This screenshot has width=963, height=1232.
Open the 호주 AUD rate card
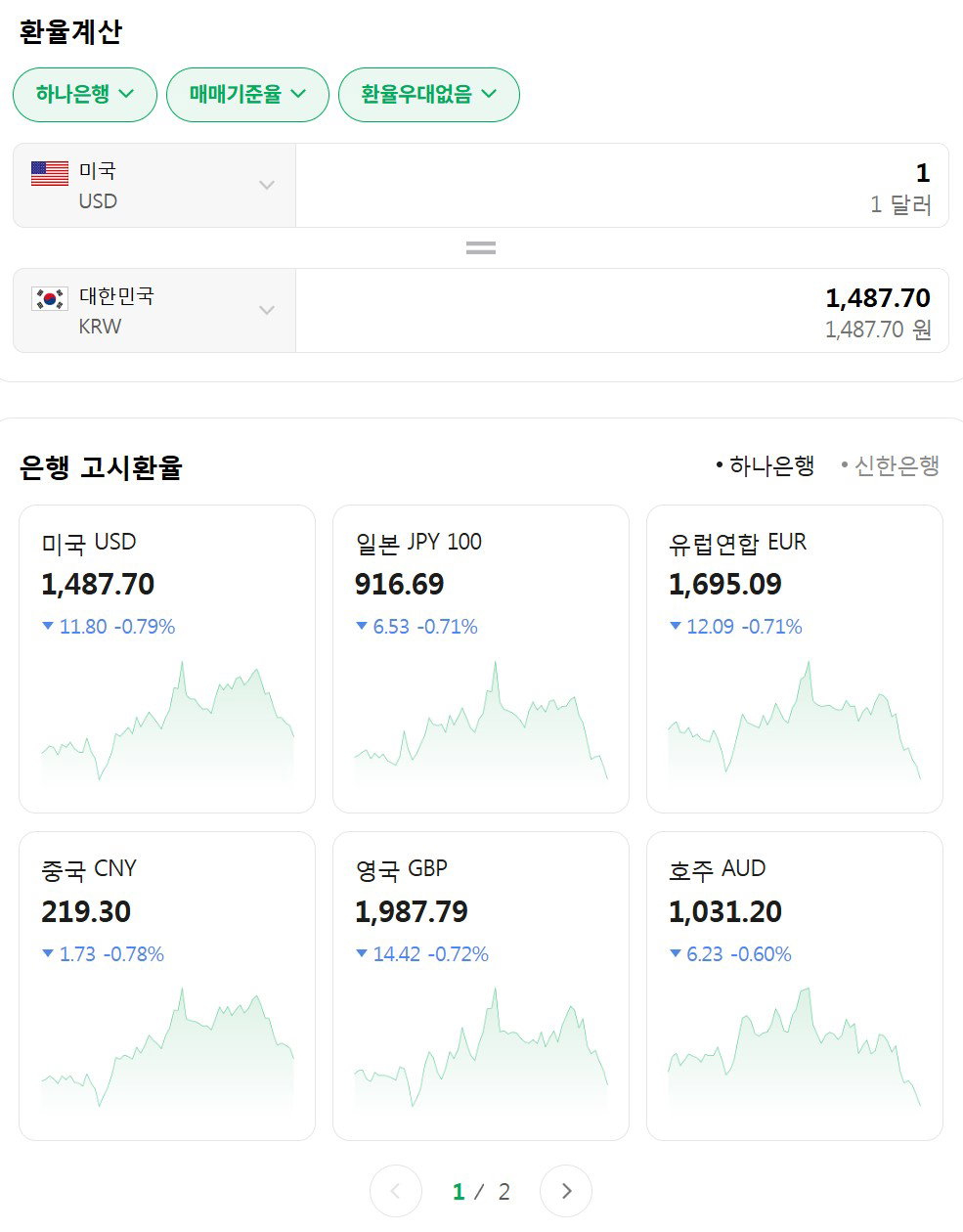point(795,986)
